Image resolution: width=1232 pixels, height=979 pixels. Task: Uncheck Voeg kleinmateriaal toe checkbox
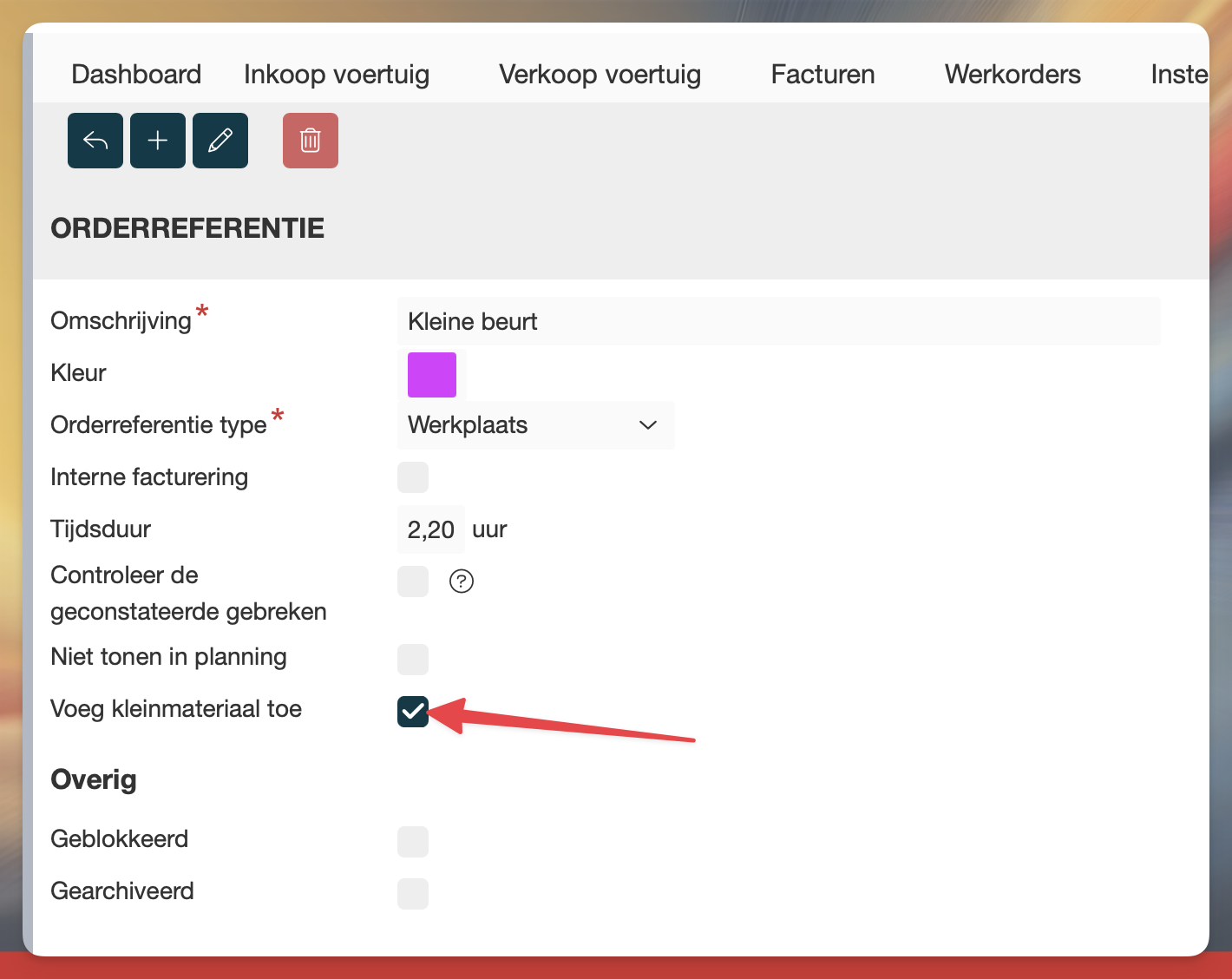[x=413, y=712]
